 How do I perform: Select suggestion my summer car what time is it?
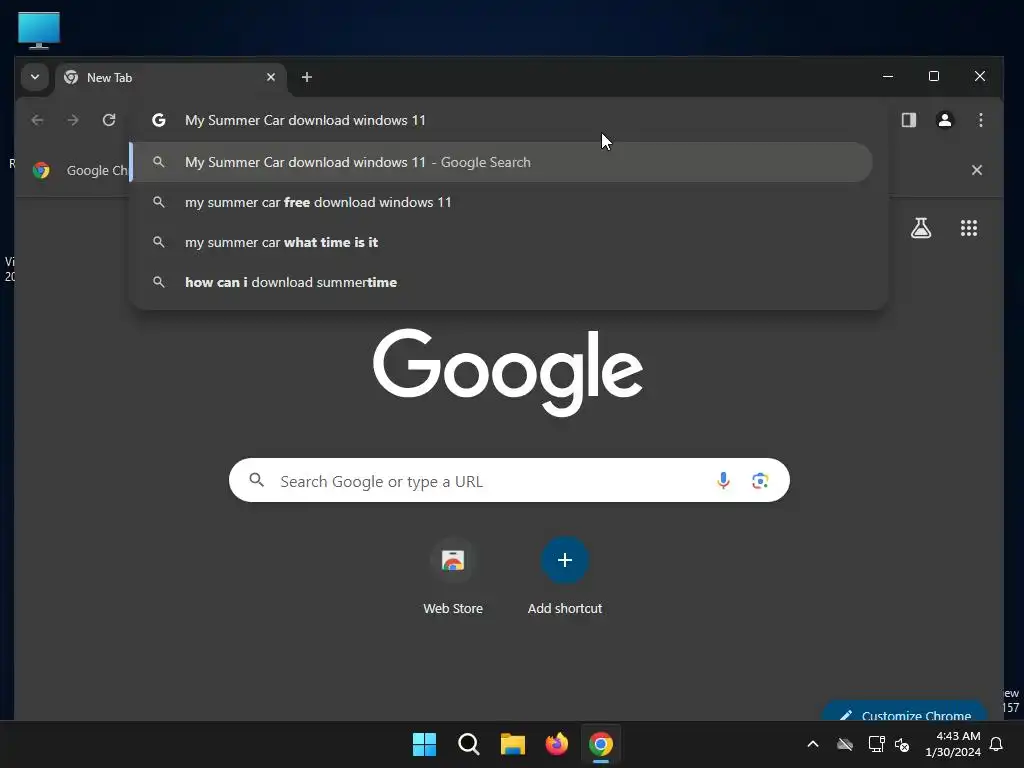click(502, 242)
